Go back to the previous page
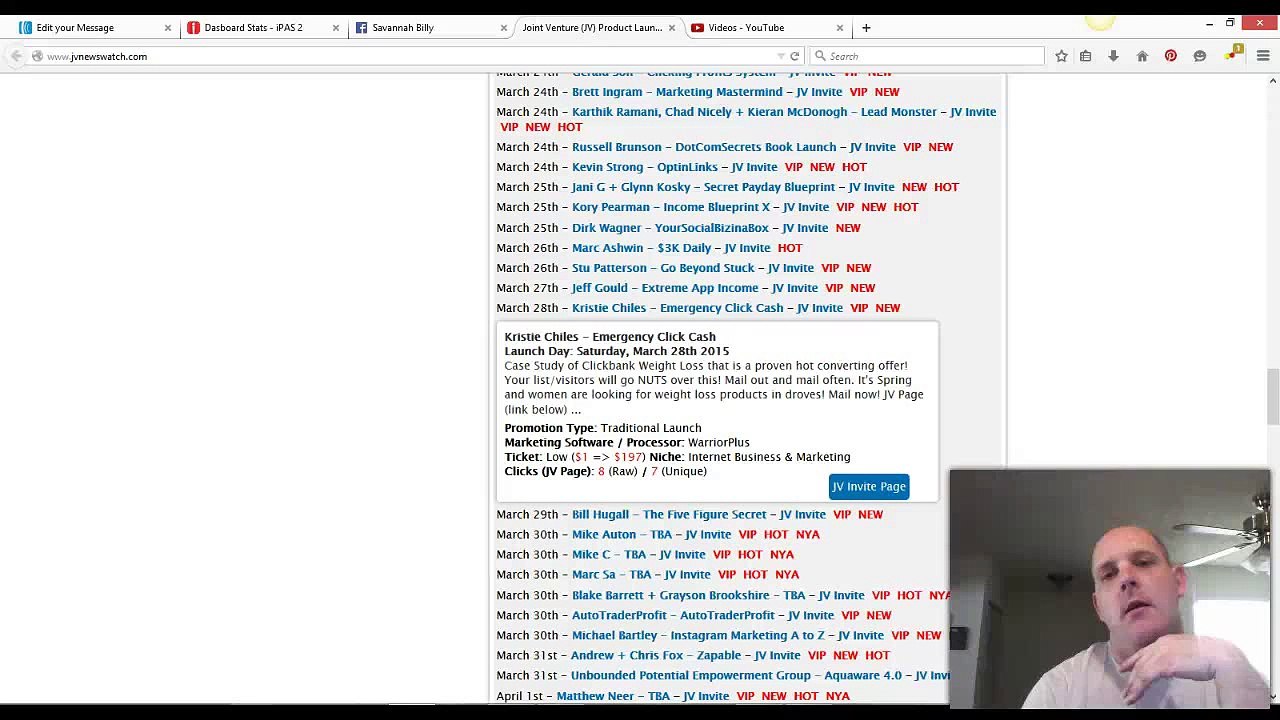The image size is (1280, 720). pos(16,56)
